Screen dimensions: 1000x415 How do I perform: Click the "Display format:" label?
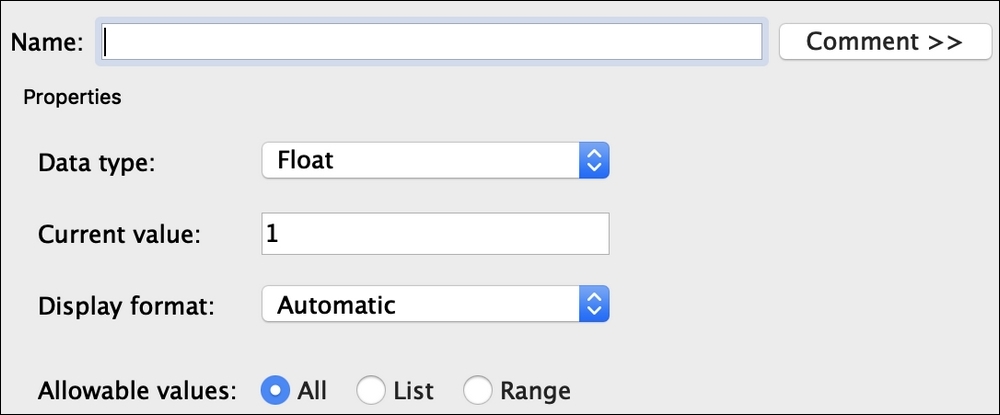point(127,307)
